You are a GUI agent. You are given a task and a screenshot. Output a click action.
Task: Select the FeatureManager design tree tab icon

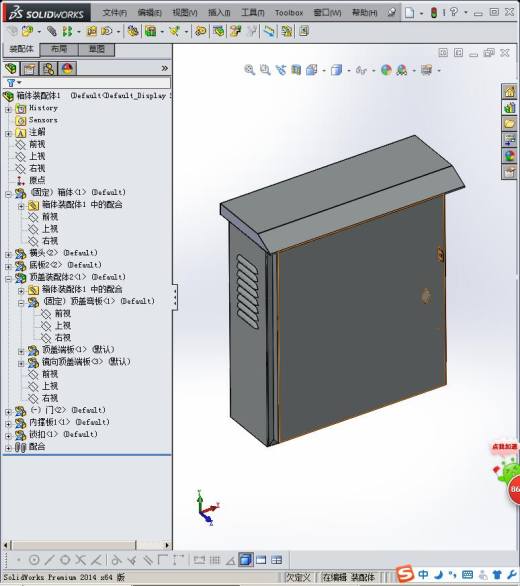click(x=11, y=69)
